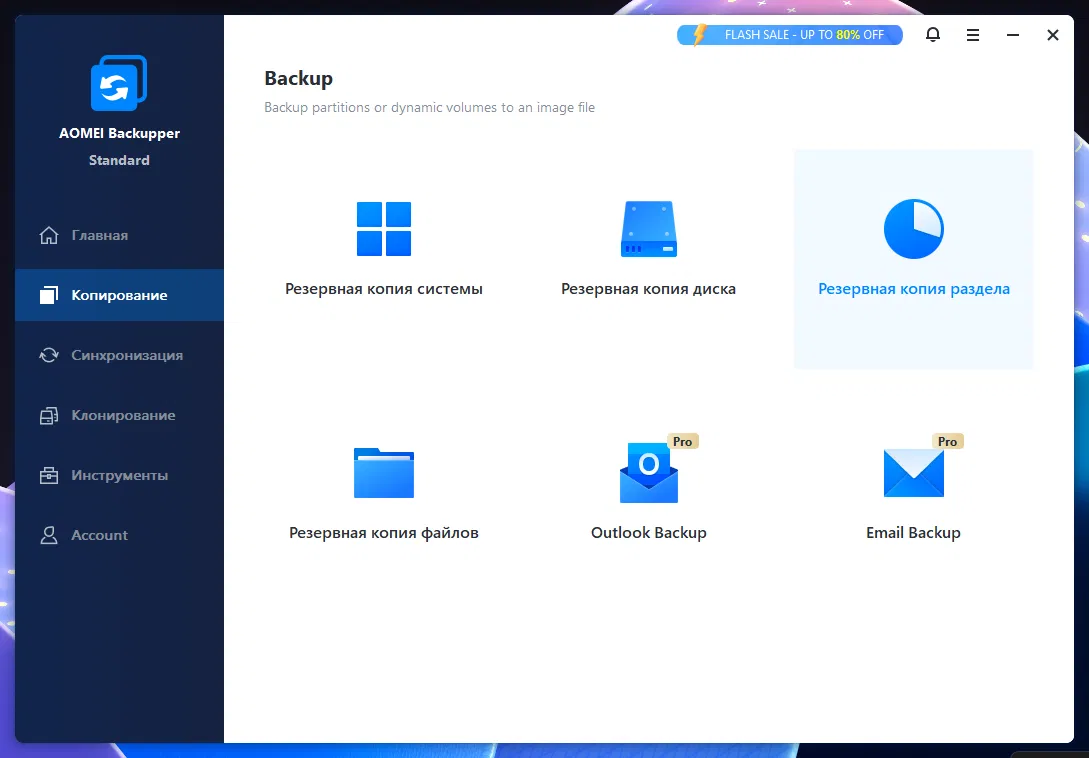Click the Email Backup envelope icon
1089x758 pixels.
click(x=913, y=473)
